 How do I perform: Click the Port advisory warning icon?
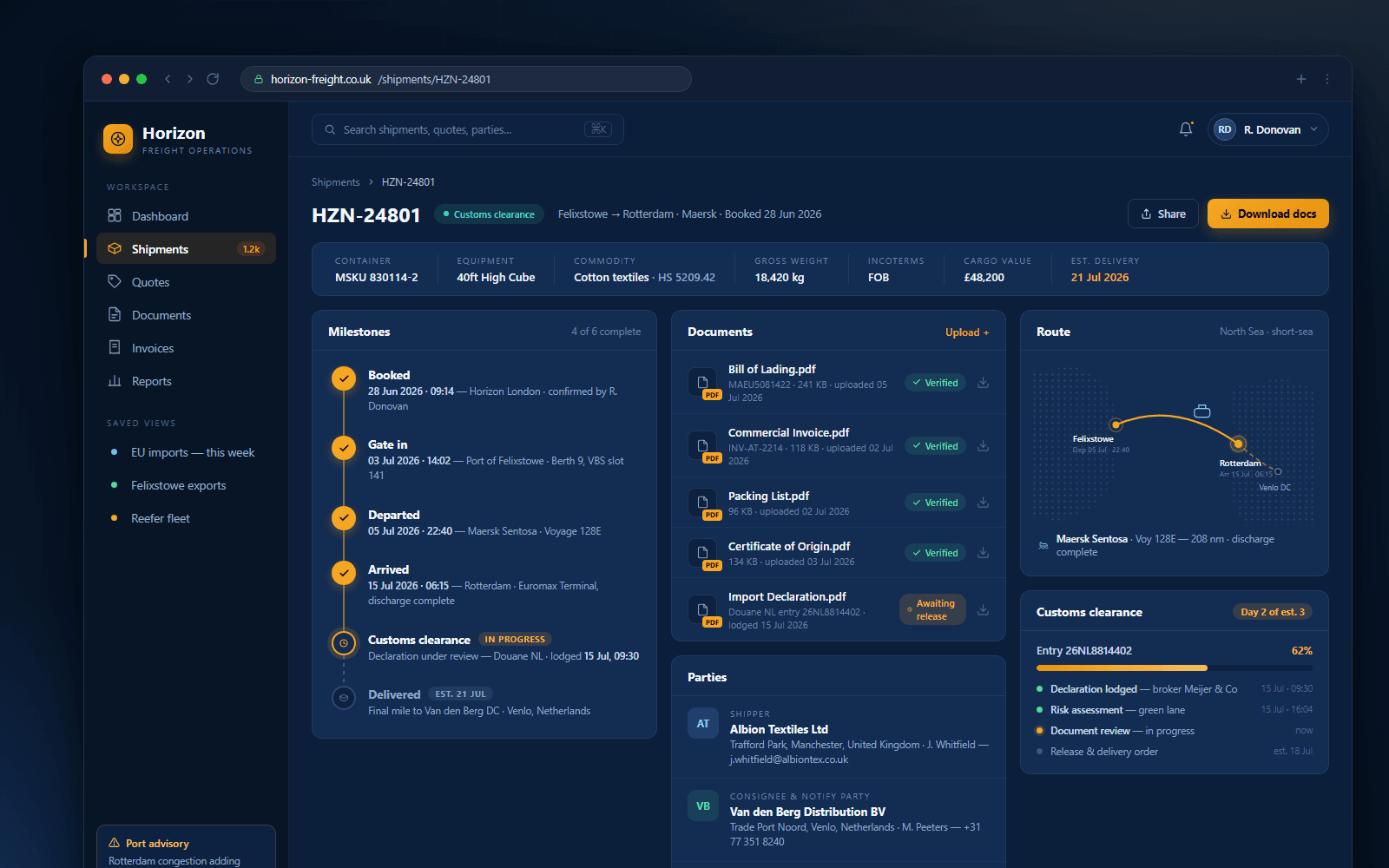(x=114, y=843)
